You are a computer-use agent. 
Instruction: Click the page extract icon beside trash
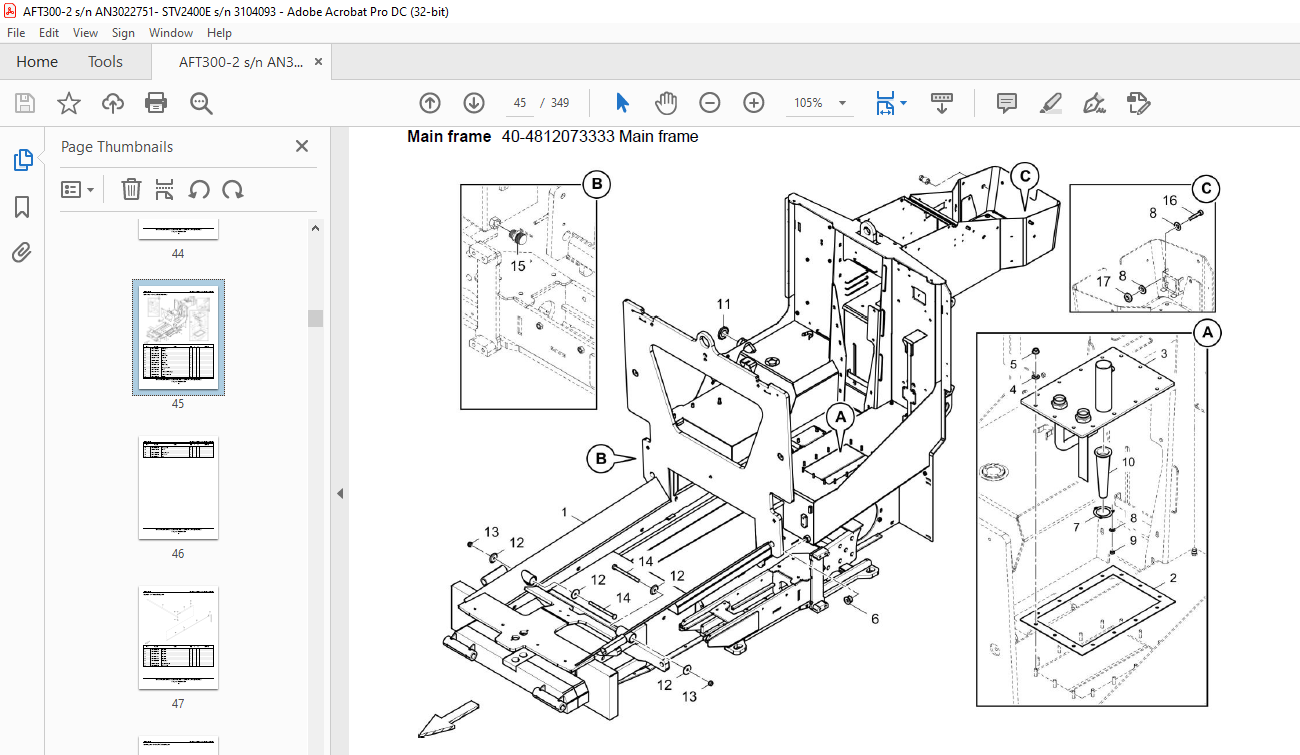165,189
